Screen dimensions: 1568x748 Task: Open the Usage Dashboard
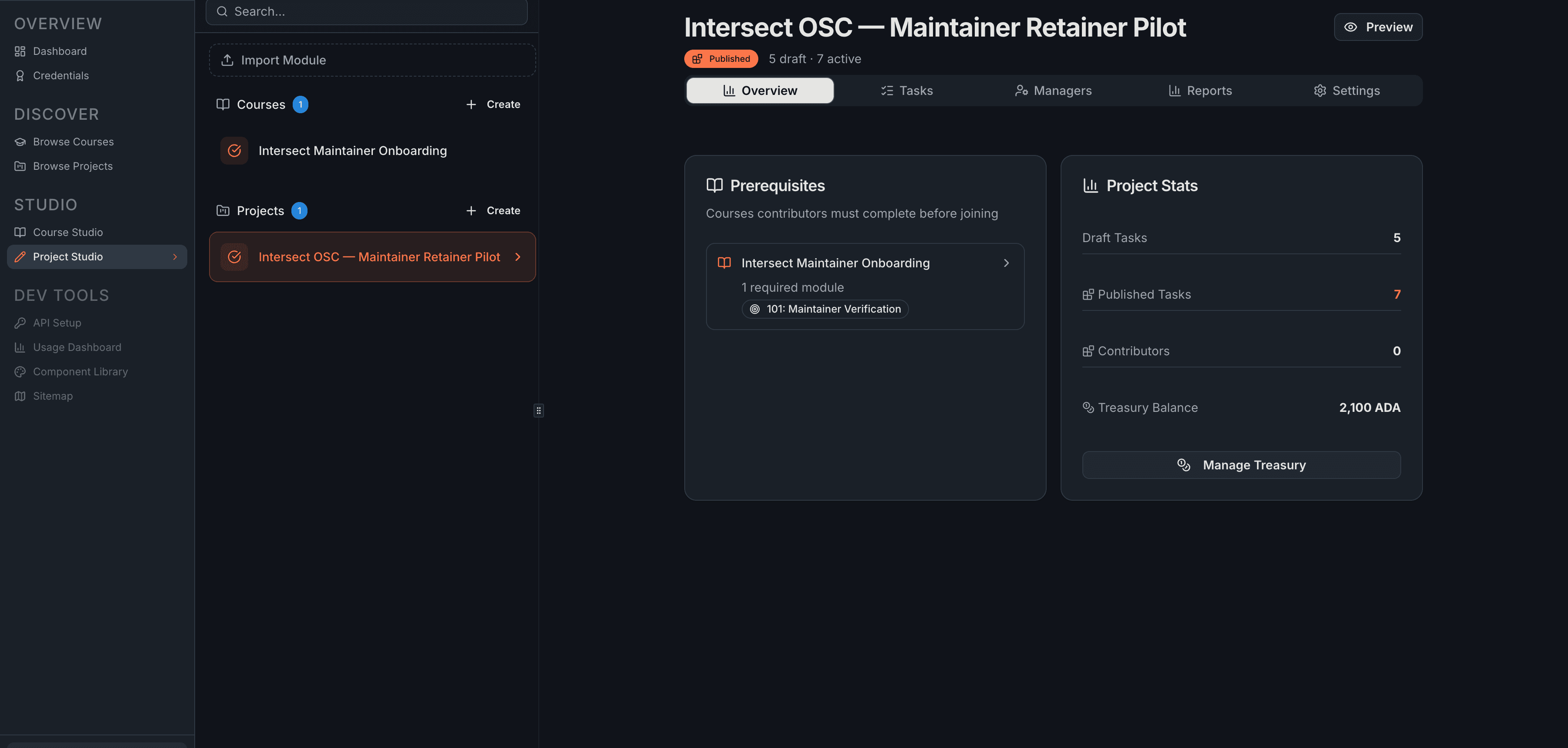[77, 347]
